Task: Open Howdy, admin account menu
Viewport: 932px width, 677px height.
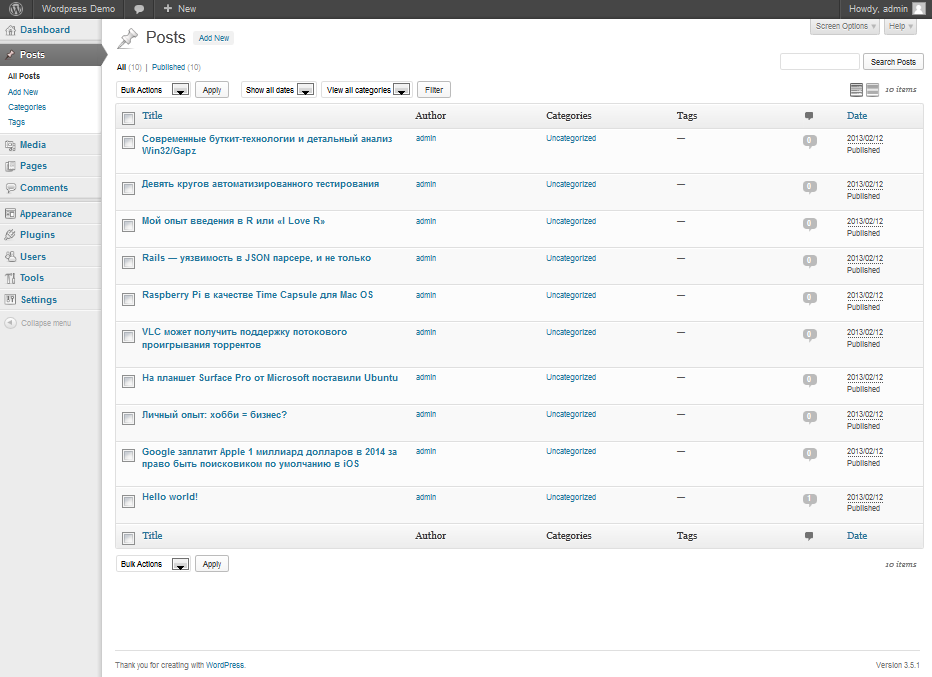Action: click(886, 9)
